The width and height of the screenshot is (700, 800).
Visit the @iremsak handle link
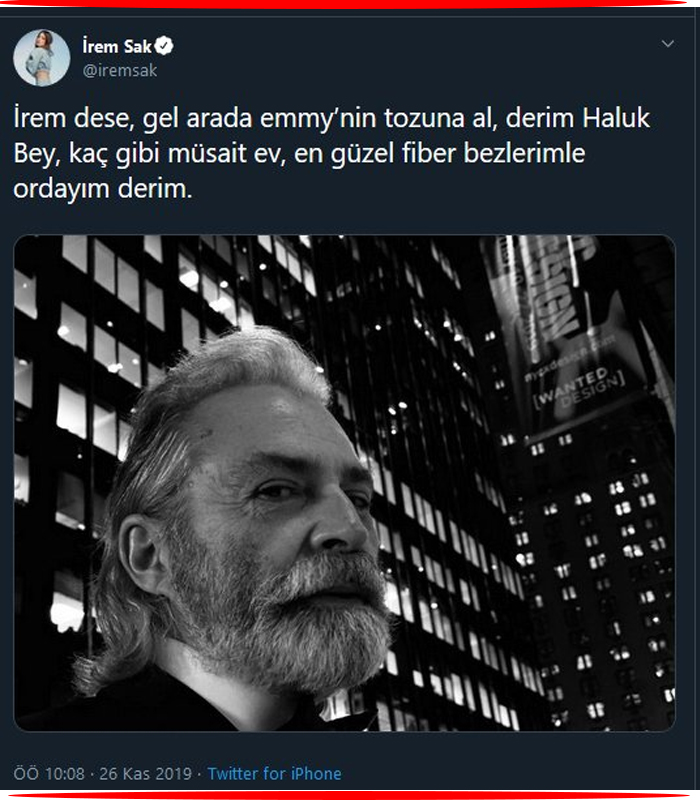click(120, 70)
